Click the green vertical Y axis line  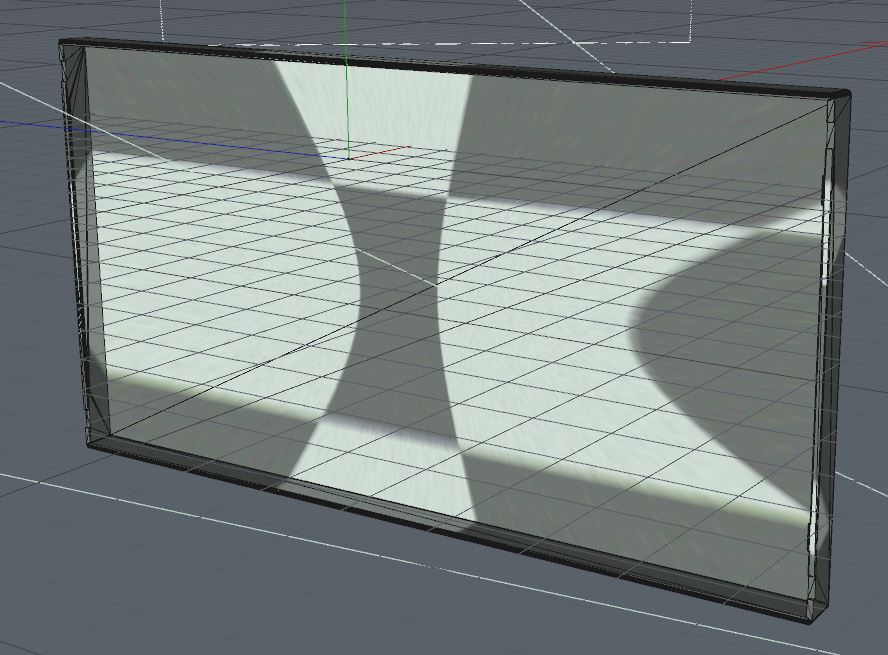(346, 79)
